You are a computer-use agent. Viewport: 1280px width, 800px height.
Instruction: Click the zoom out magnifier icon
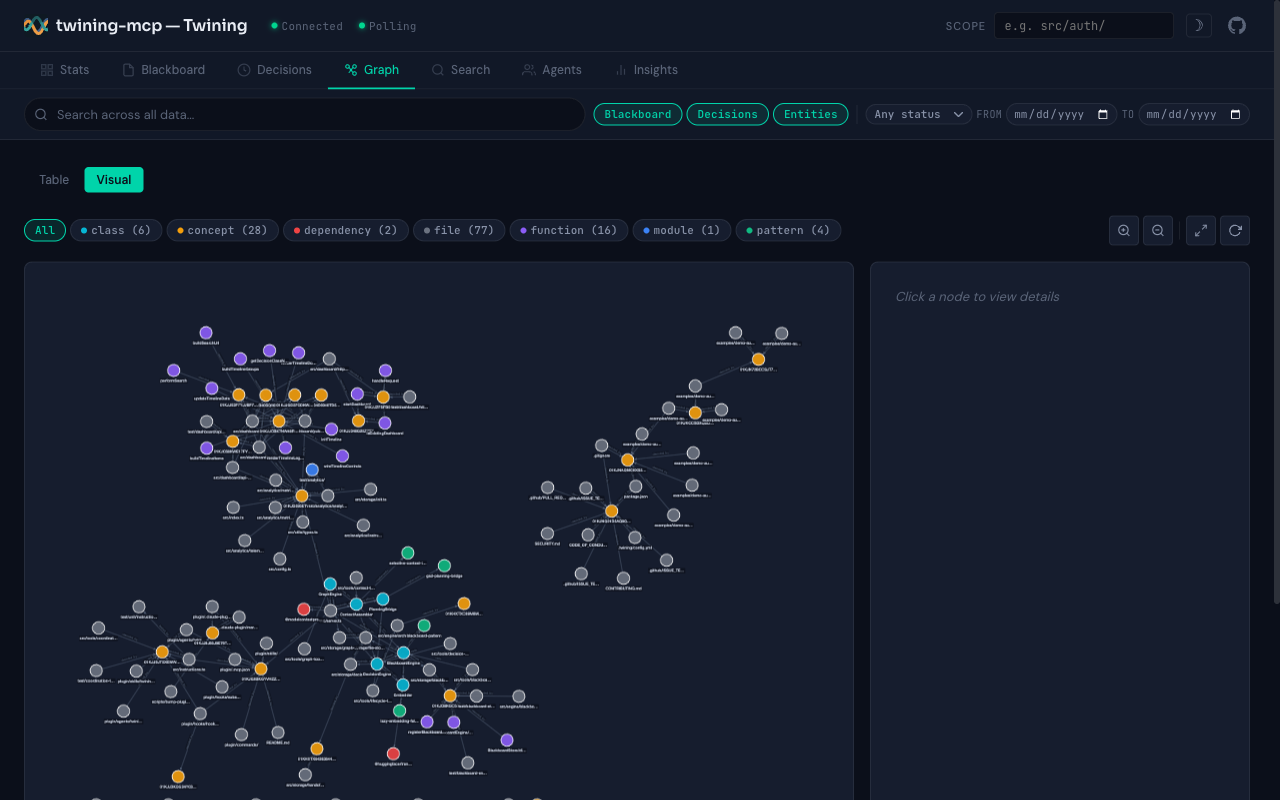tap(1157, 230)
